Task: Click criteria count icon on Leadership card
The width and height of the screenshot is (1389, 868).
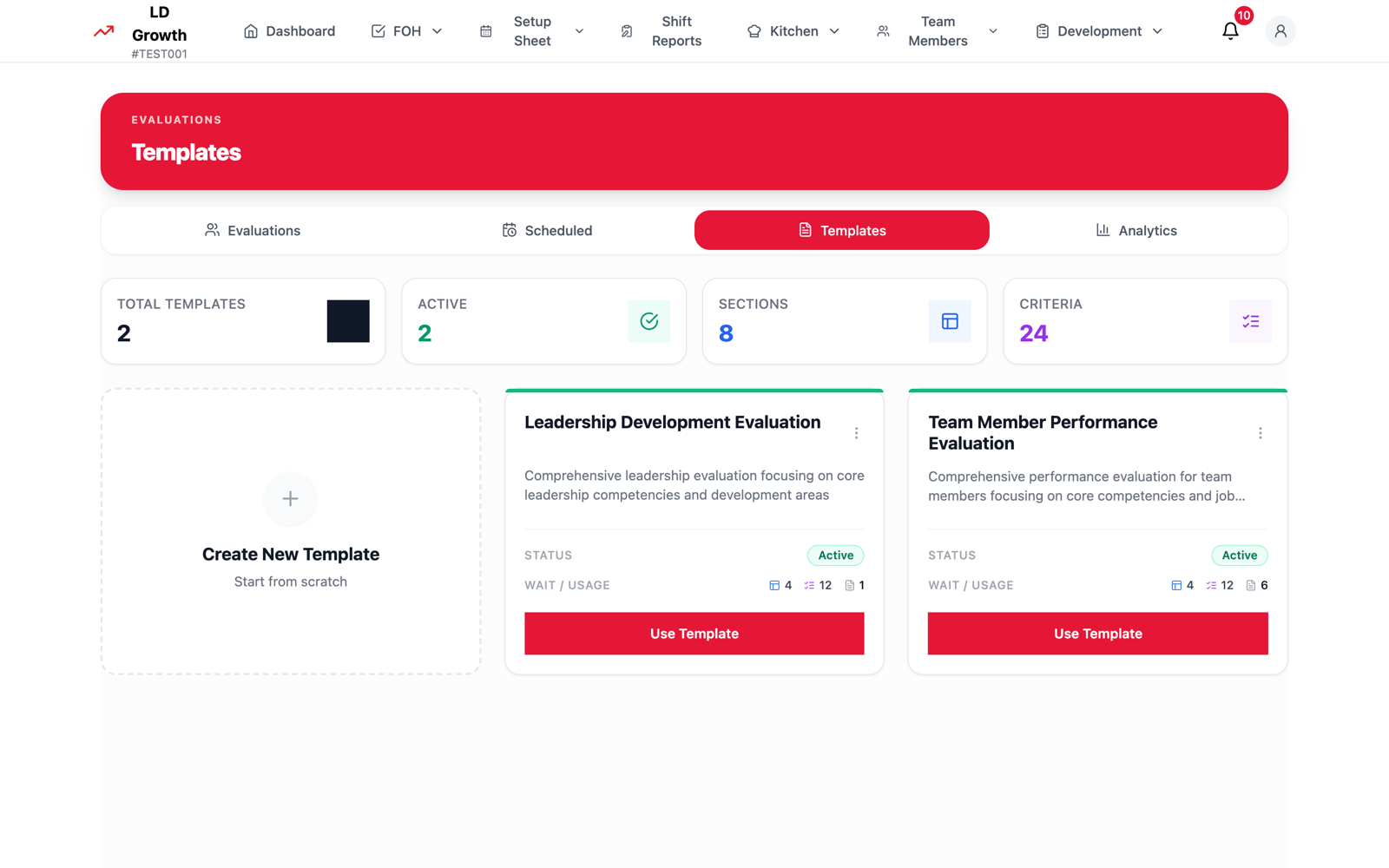Action: [x=809, y=586]
